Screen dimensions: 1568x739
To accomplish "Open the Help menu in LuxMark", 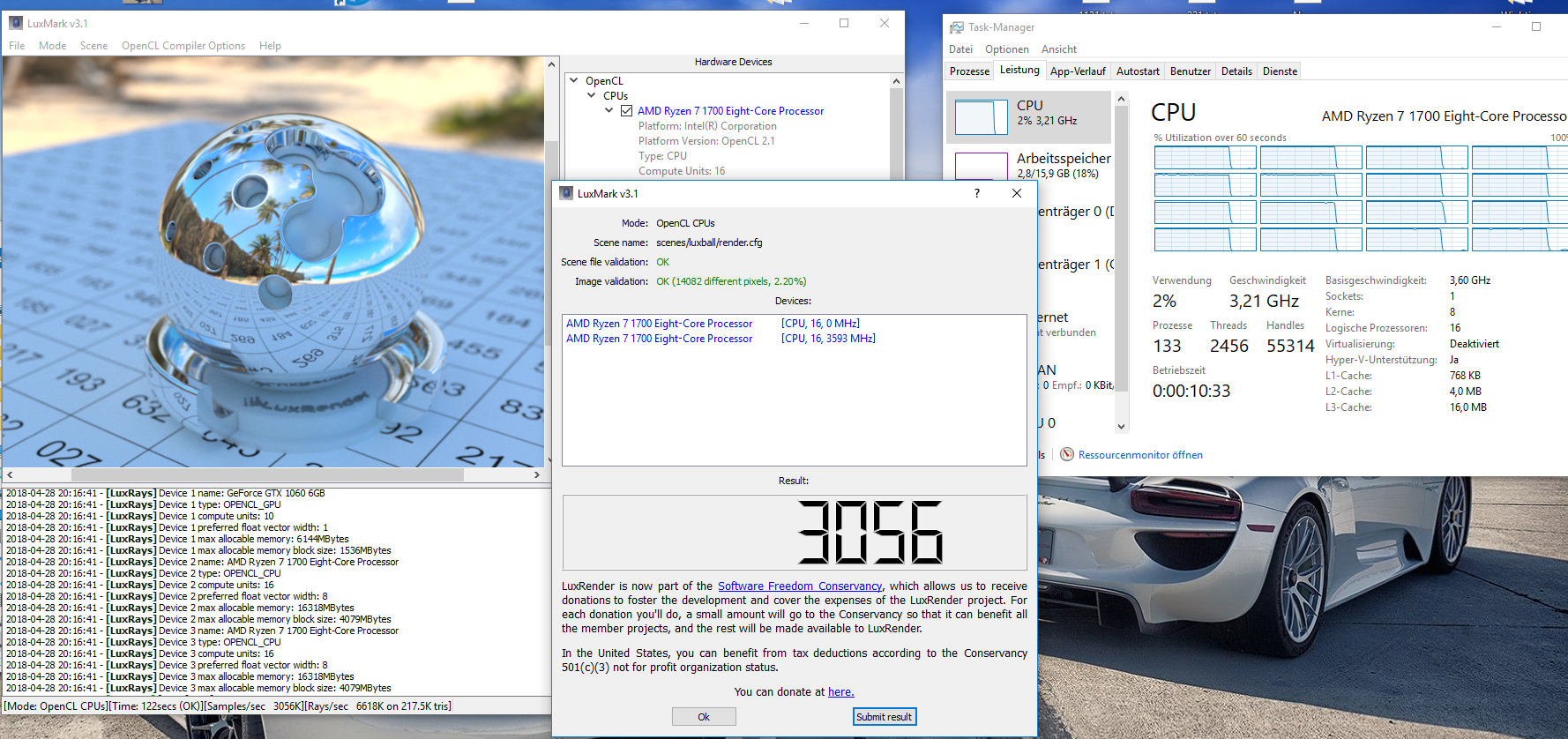I will 270,46.
